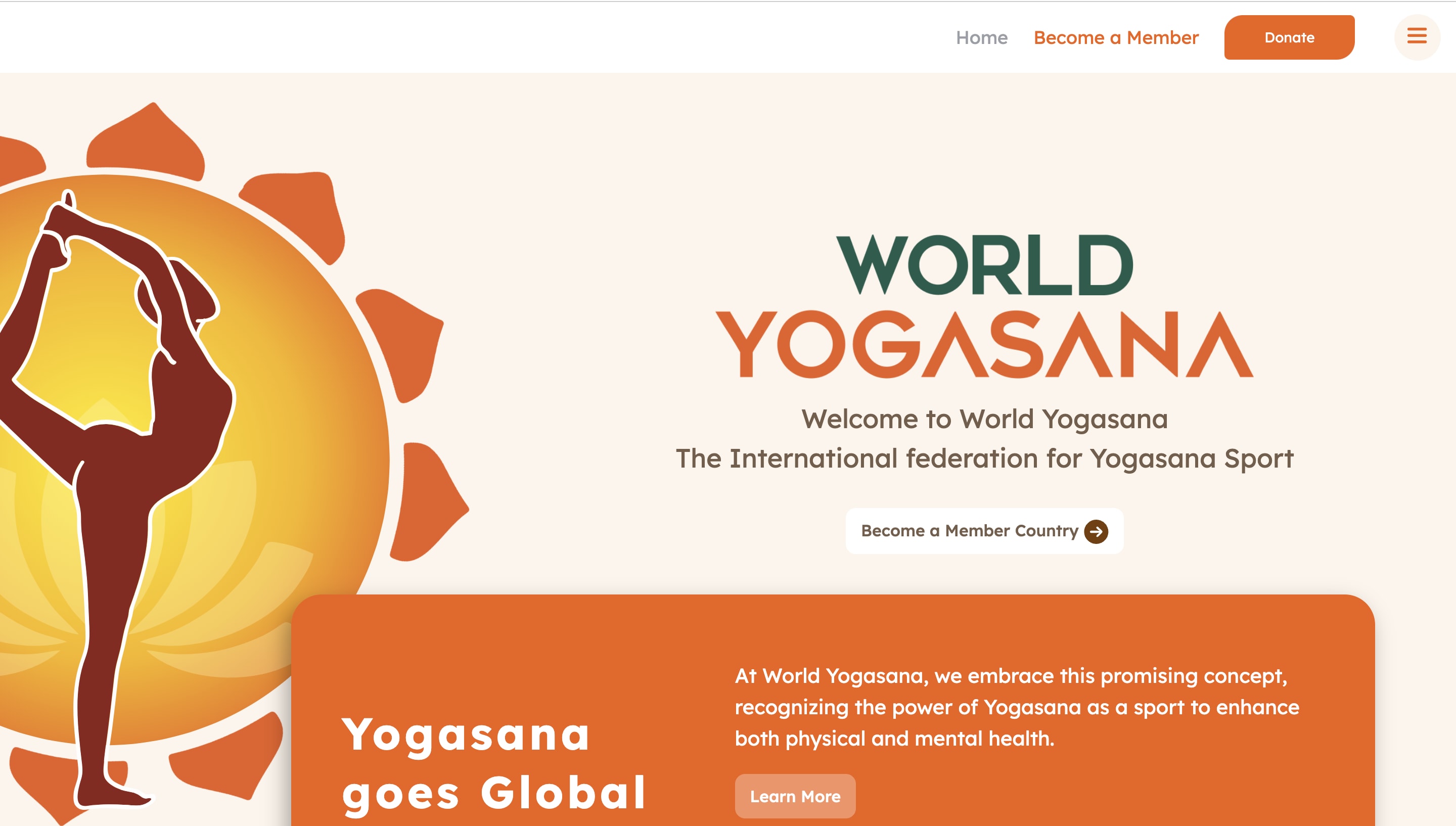Click Become a Member Country button
1456x826 pixels.
click(984, 531)
